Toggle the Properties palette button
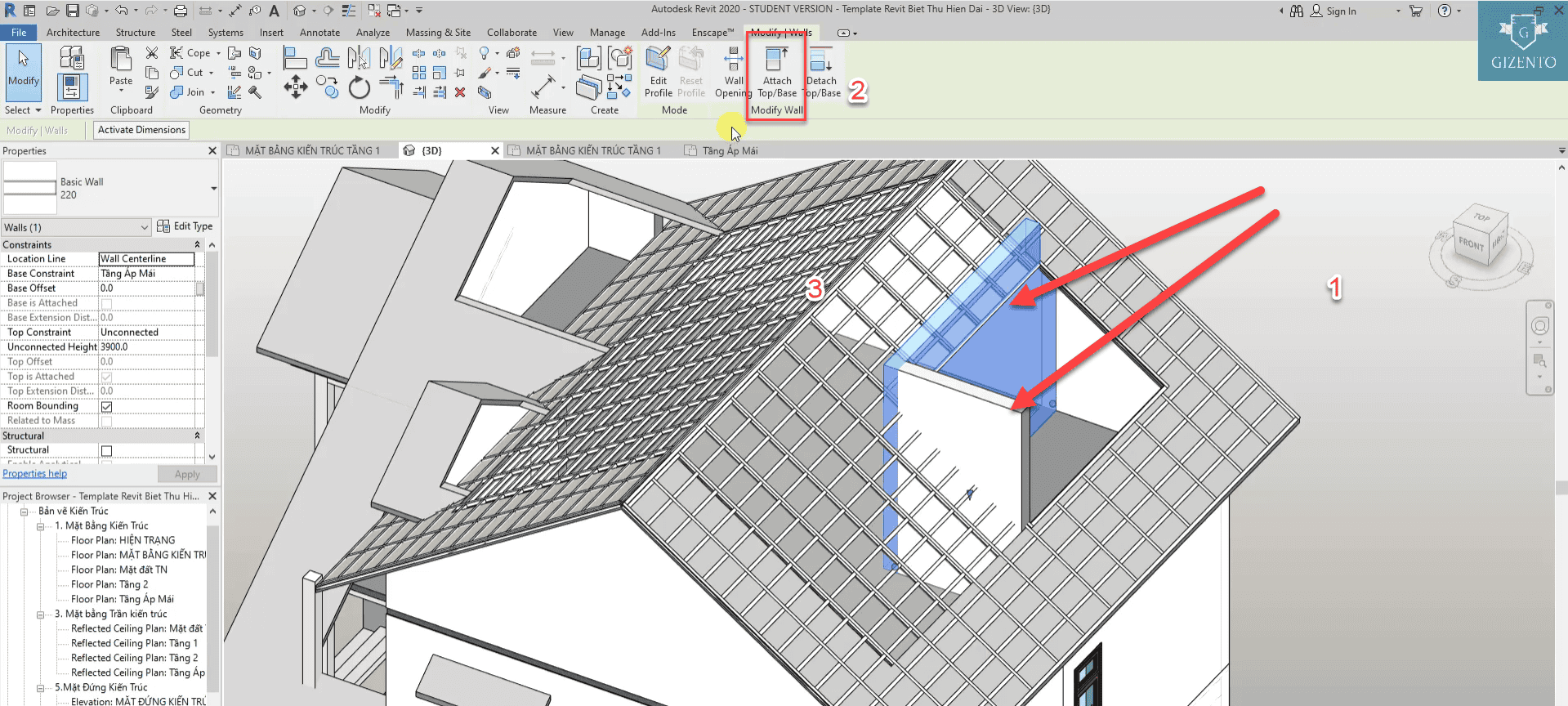Image resolution: width=1568 pixels, height=706 pixels. click(x=72, y=87)
